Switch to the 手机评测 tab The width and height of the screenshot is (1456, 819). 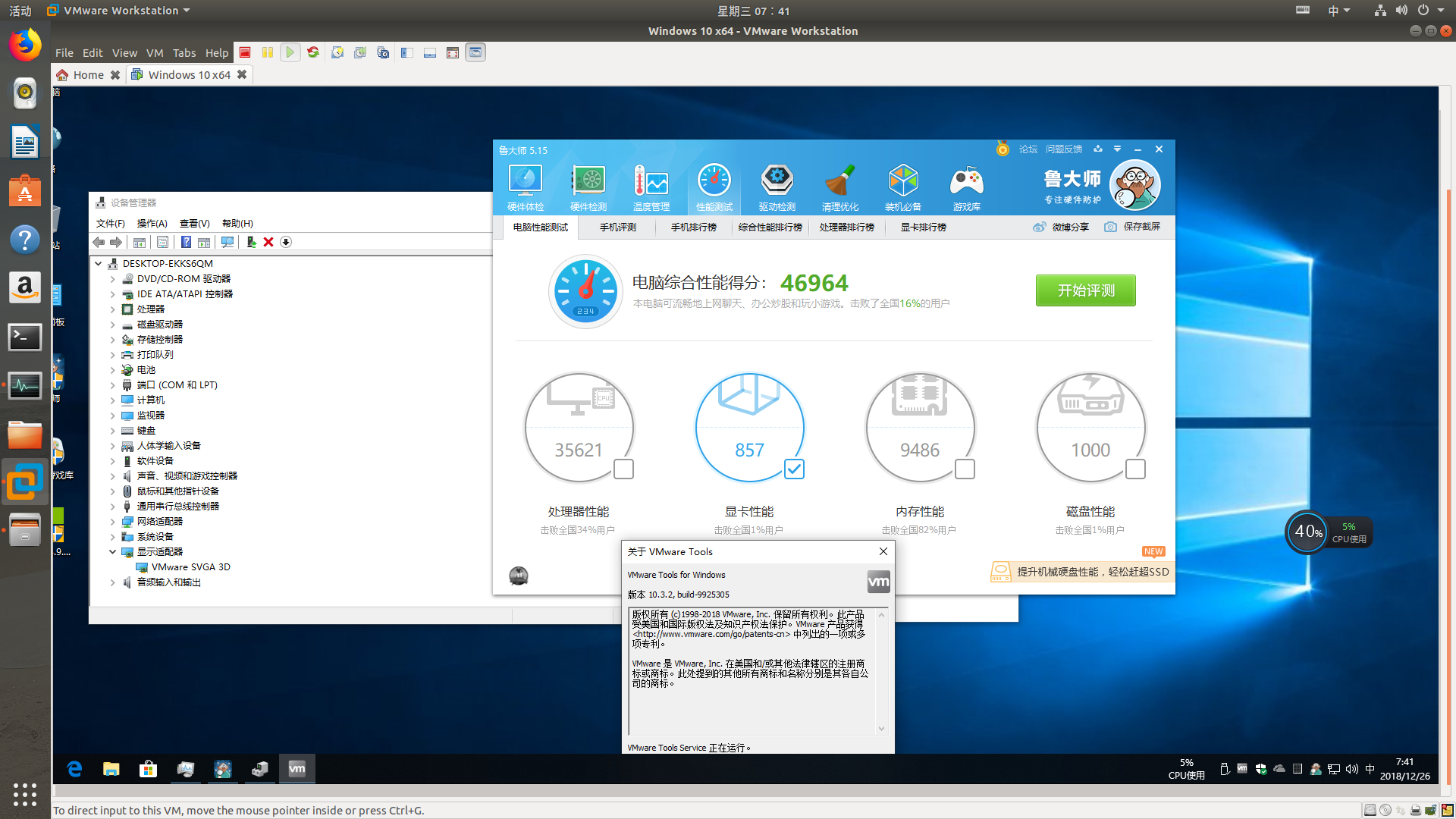[x=618, y=227]
